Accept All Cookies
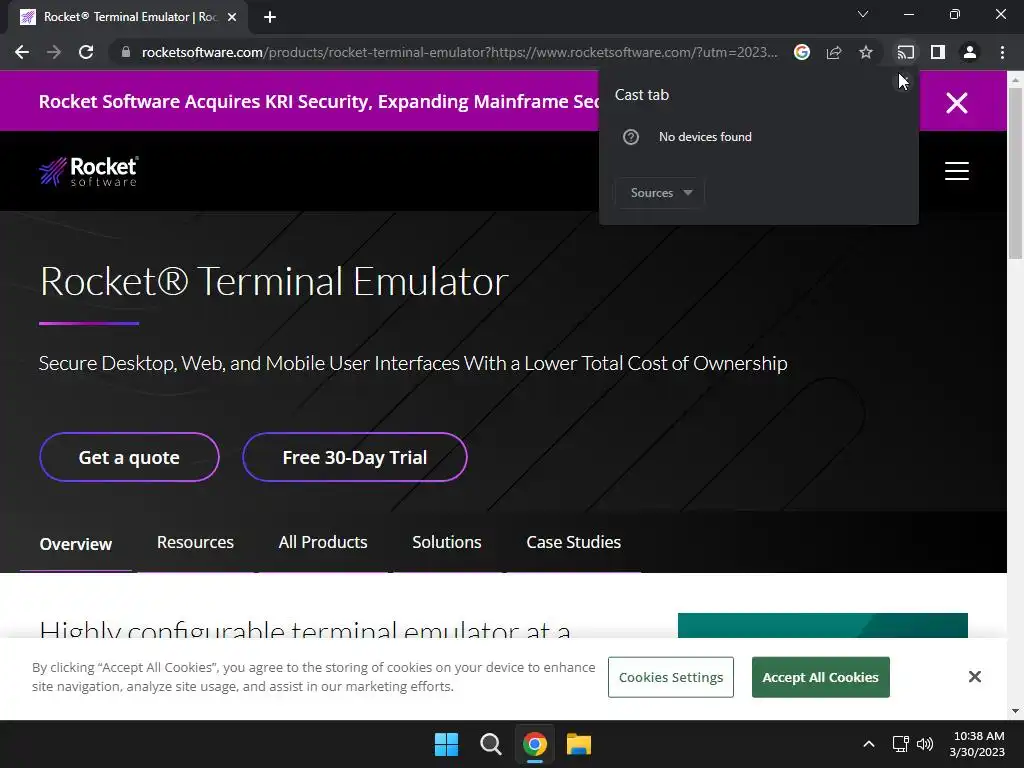This screenshot has height=768, width=1024. pyautogui.click(x=820, y=677)
